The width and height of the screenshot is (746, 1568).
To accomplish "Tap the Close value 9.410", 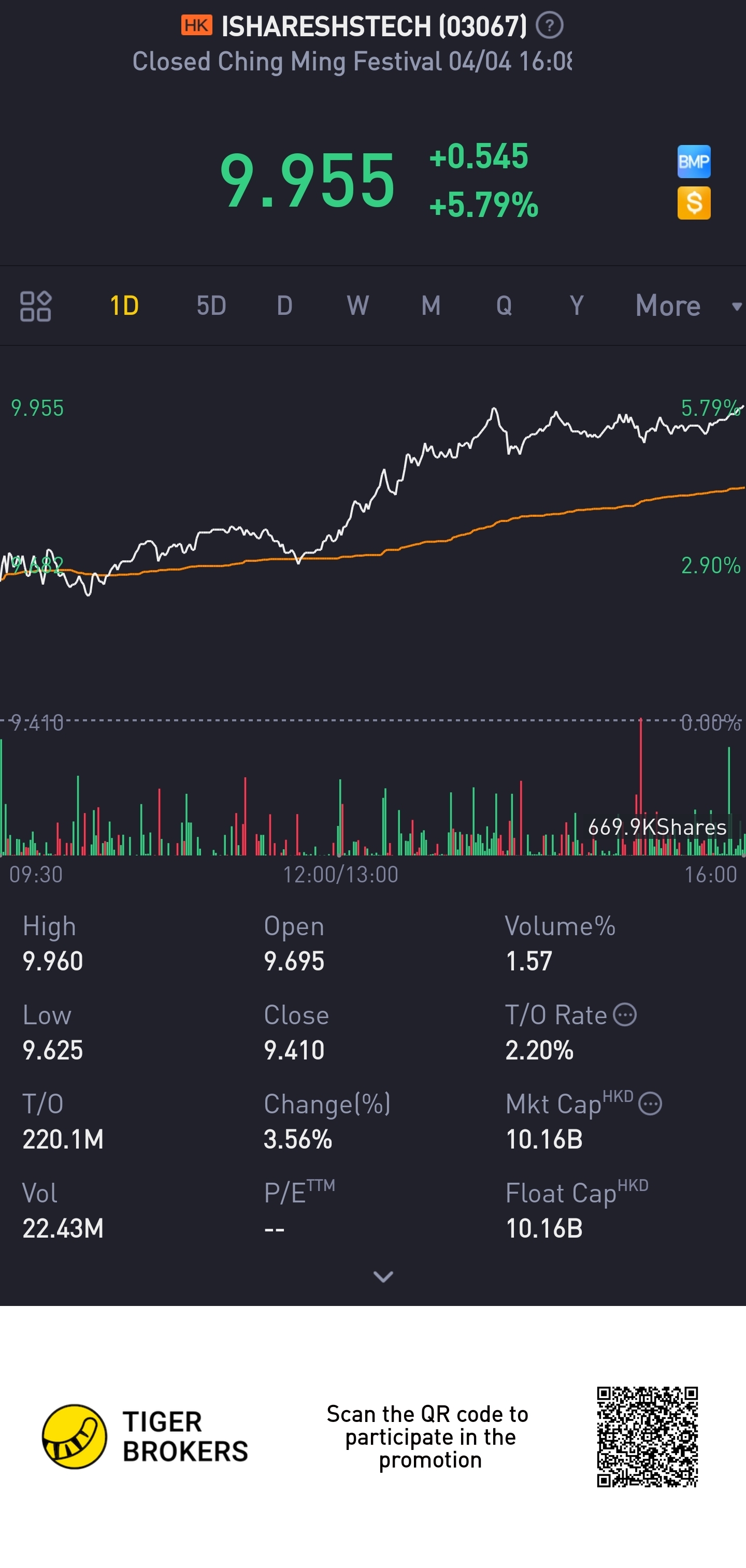I will click(x=294, y=1050).
